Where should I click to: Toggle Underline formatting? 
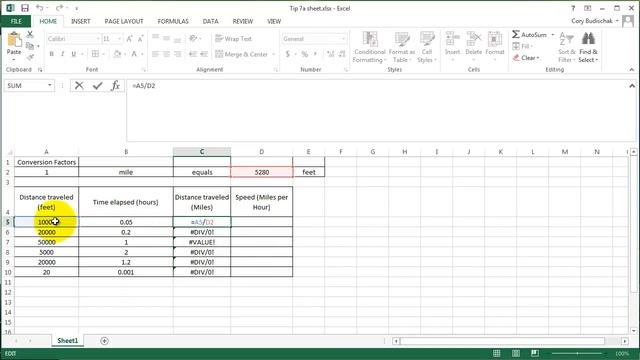coord(73,54)
